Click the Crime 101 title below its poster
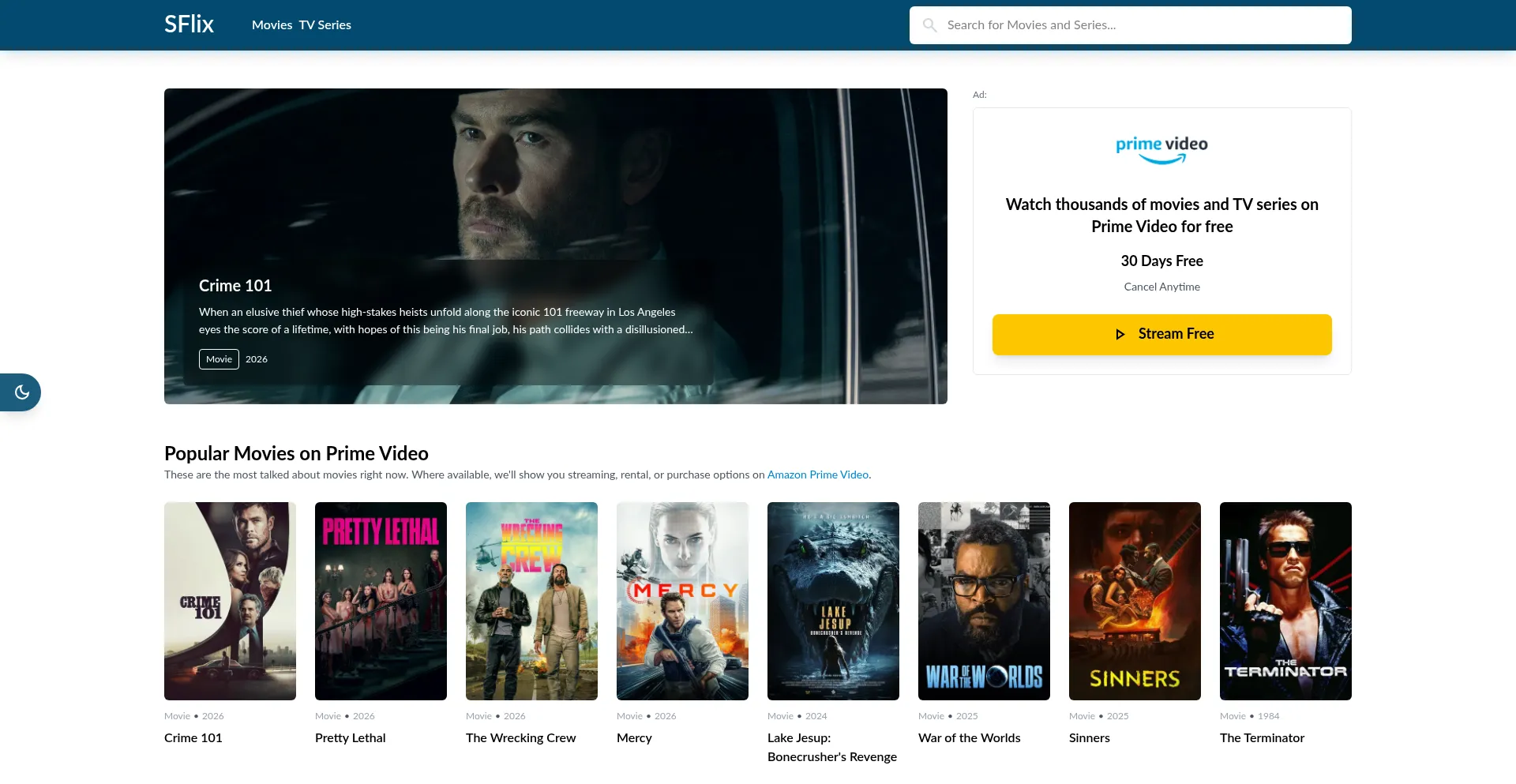The image size is (1516, 784). 193,738
